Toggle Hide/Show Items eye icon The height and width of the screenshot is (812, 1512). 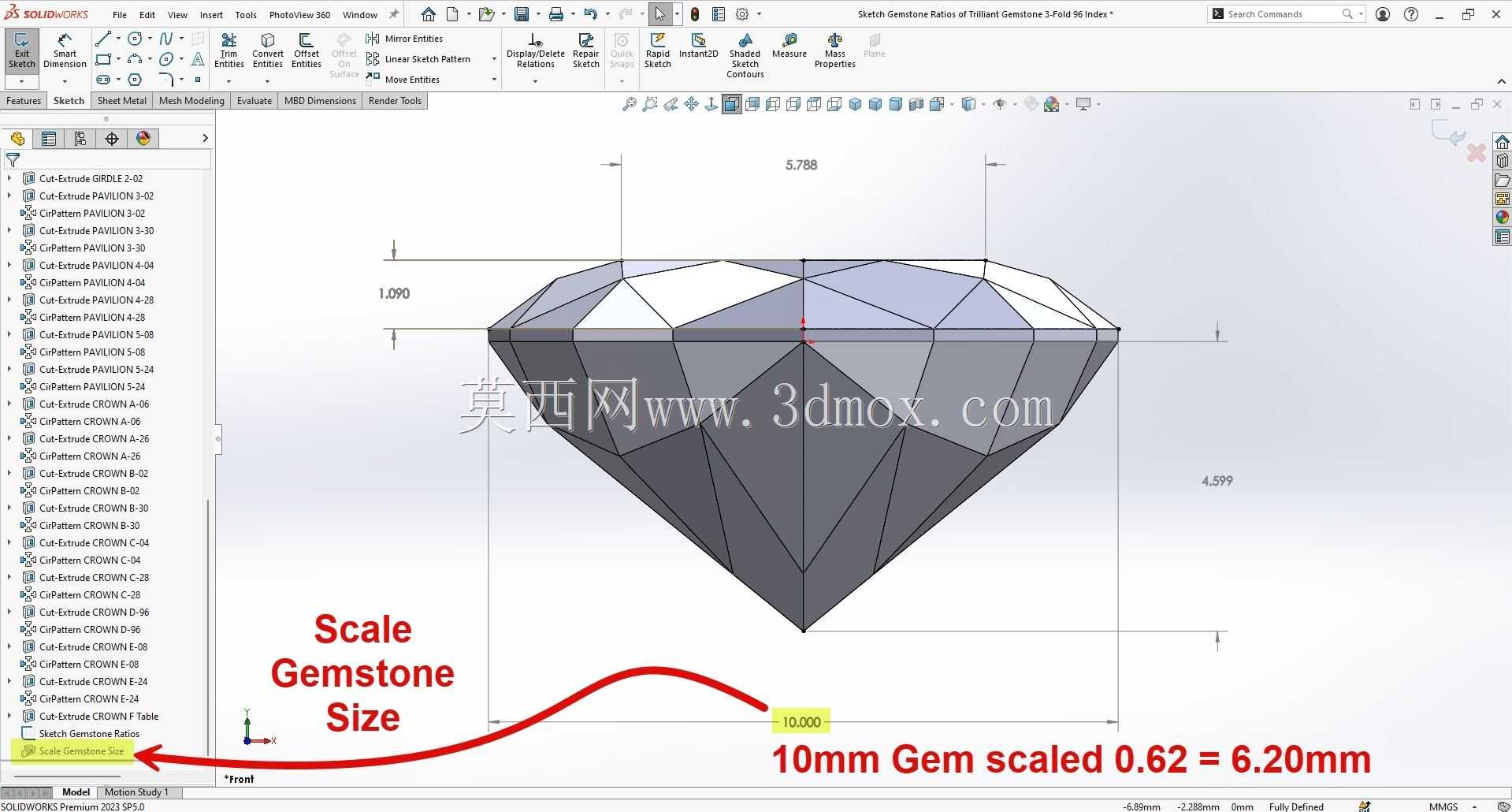1000,104
